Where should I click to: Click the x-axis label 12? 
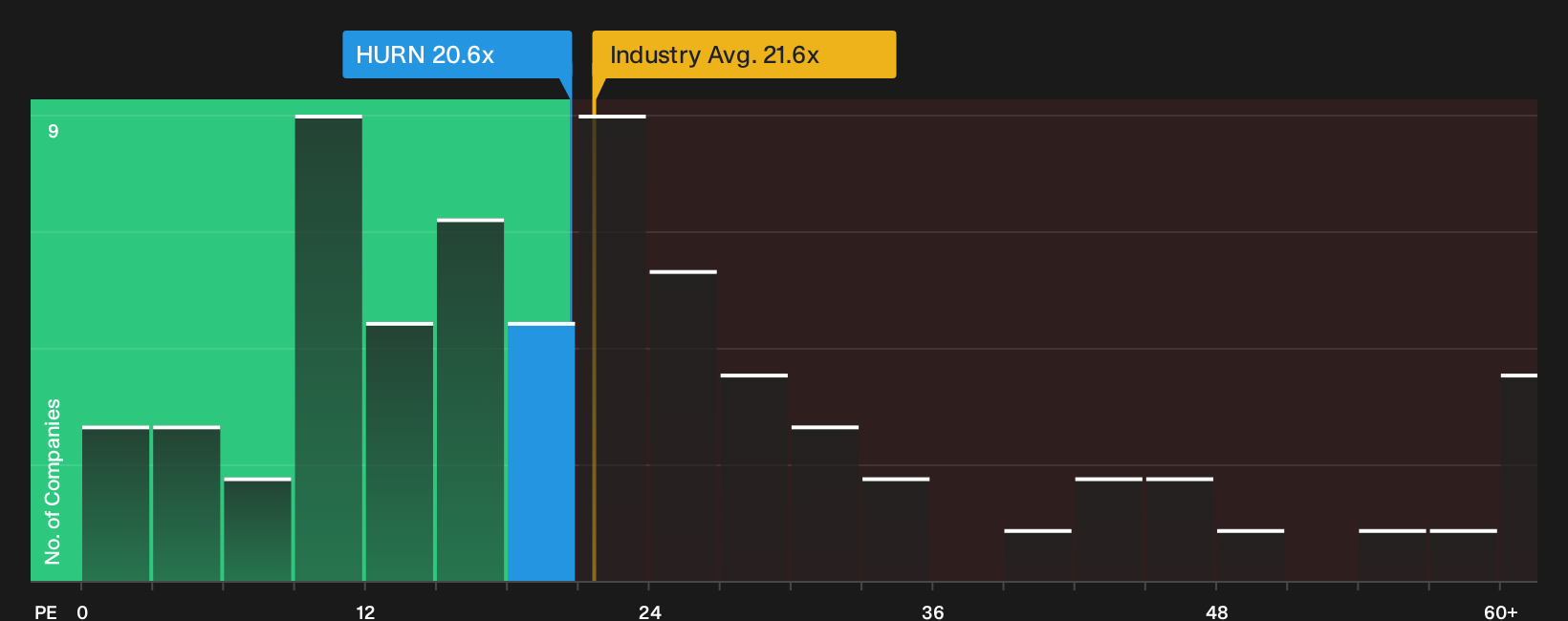[x=365, y=611]
